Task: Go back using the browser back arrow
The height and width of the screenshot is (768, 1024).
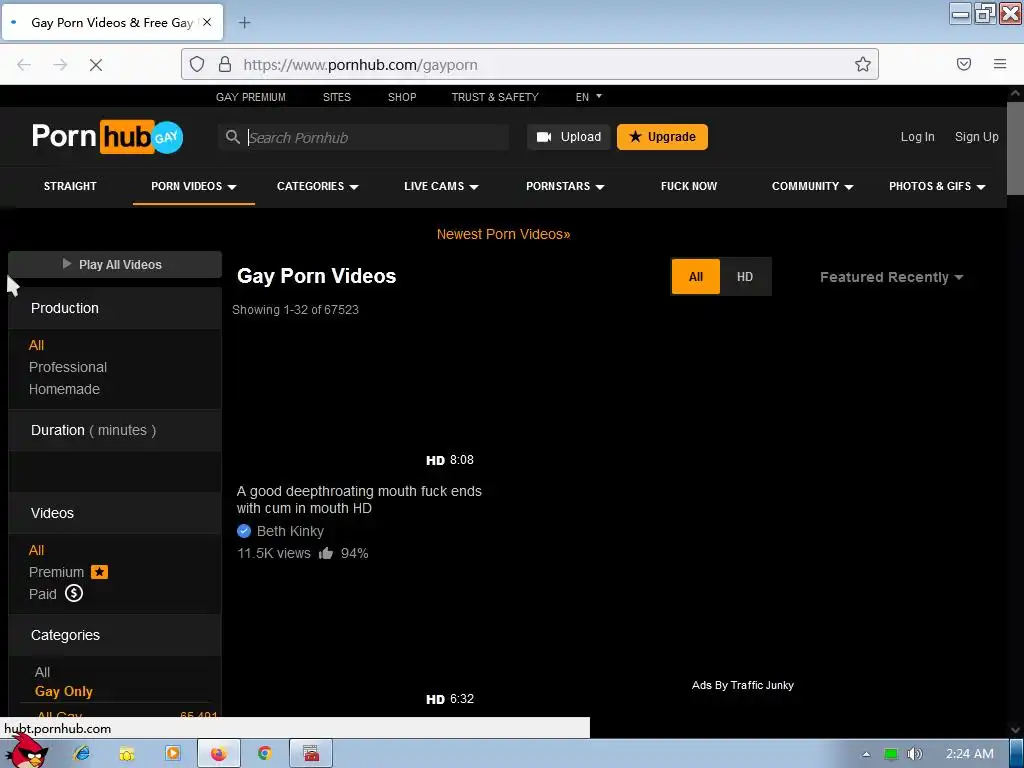Action: pos(24,65)
